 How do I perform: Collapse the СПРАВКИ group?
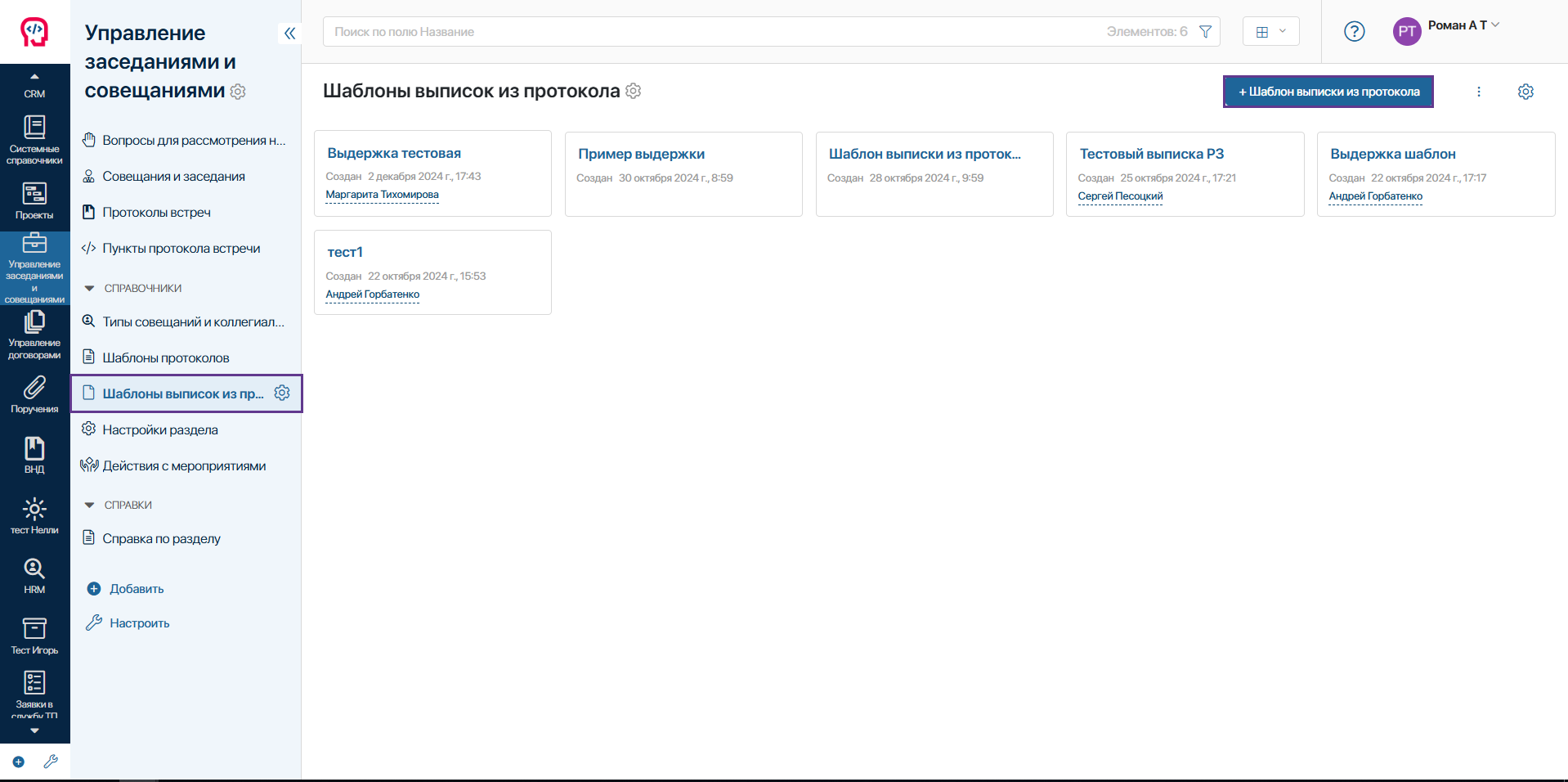pyautogui.click(x=90, y=506)
